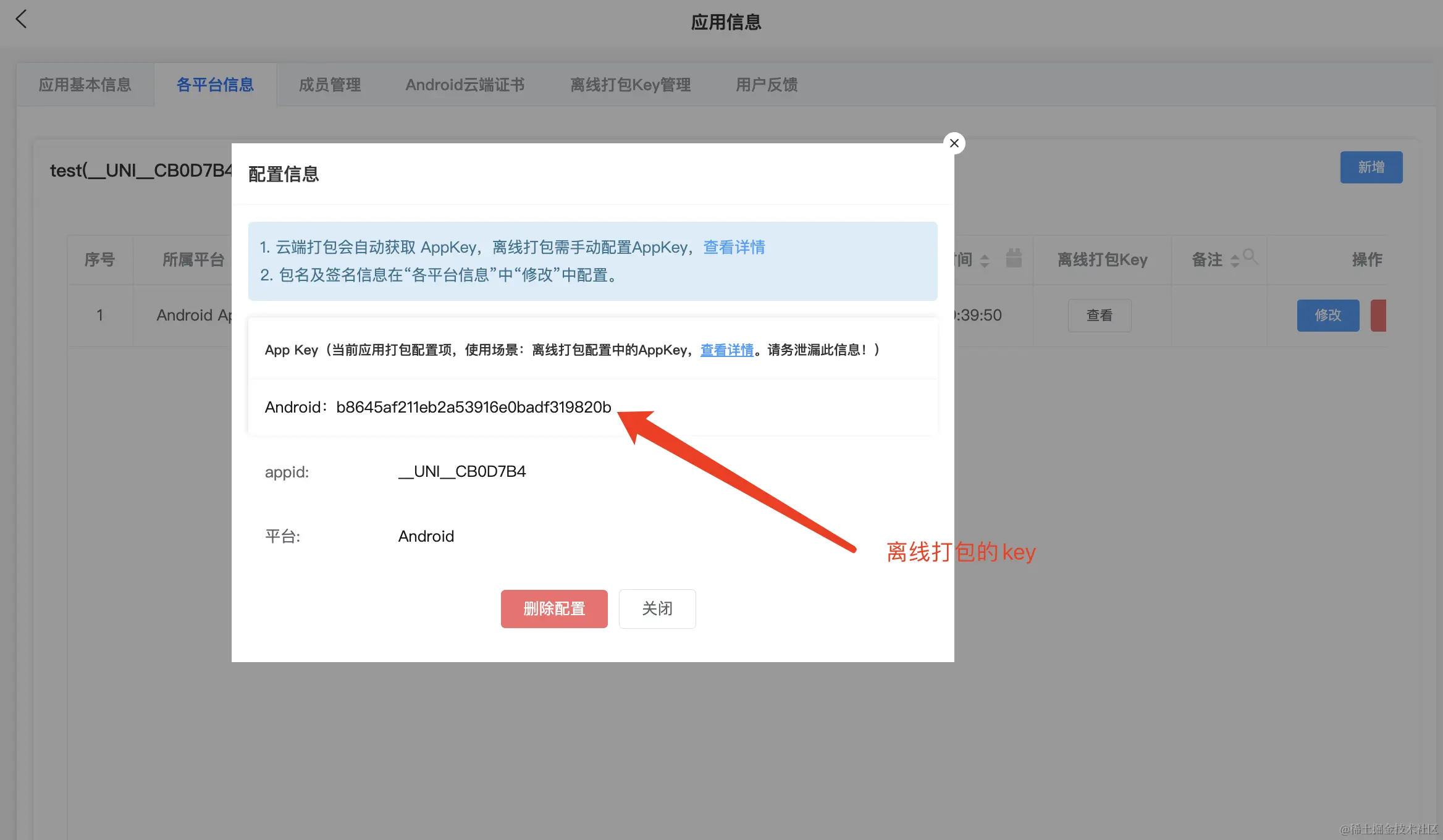Select the 各平台信息 tab
The height and width of the screenshot is (840, 1443).
[x=215, y=85]
